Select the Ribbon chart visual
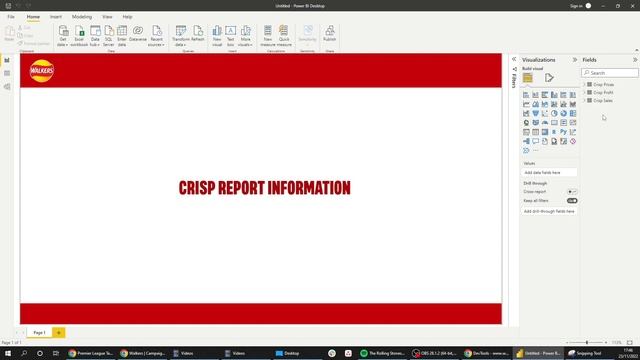 click(573, 104)
